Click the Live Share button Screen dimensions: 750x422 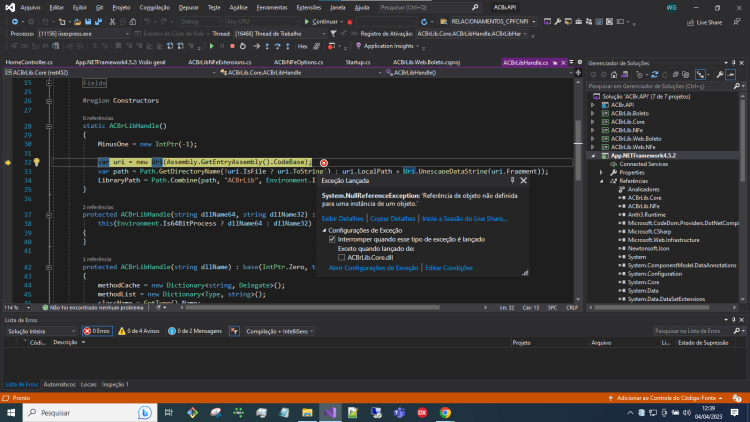coord(705,22)
